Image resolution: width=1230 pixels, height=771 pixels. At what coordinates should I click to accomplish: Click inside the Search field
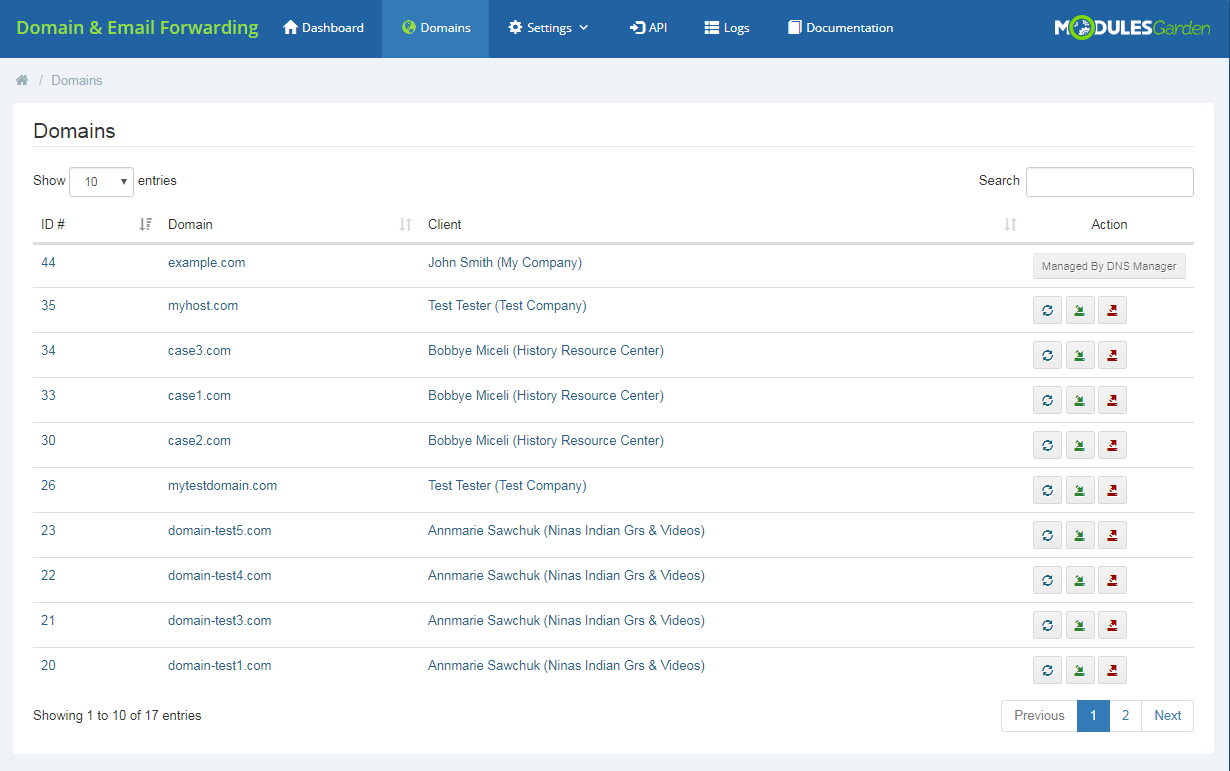1109,181
